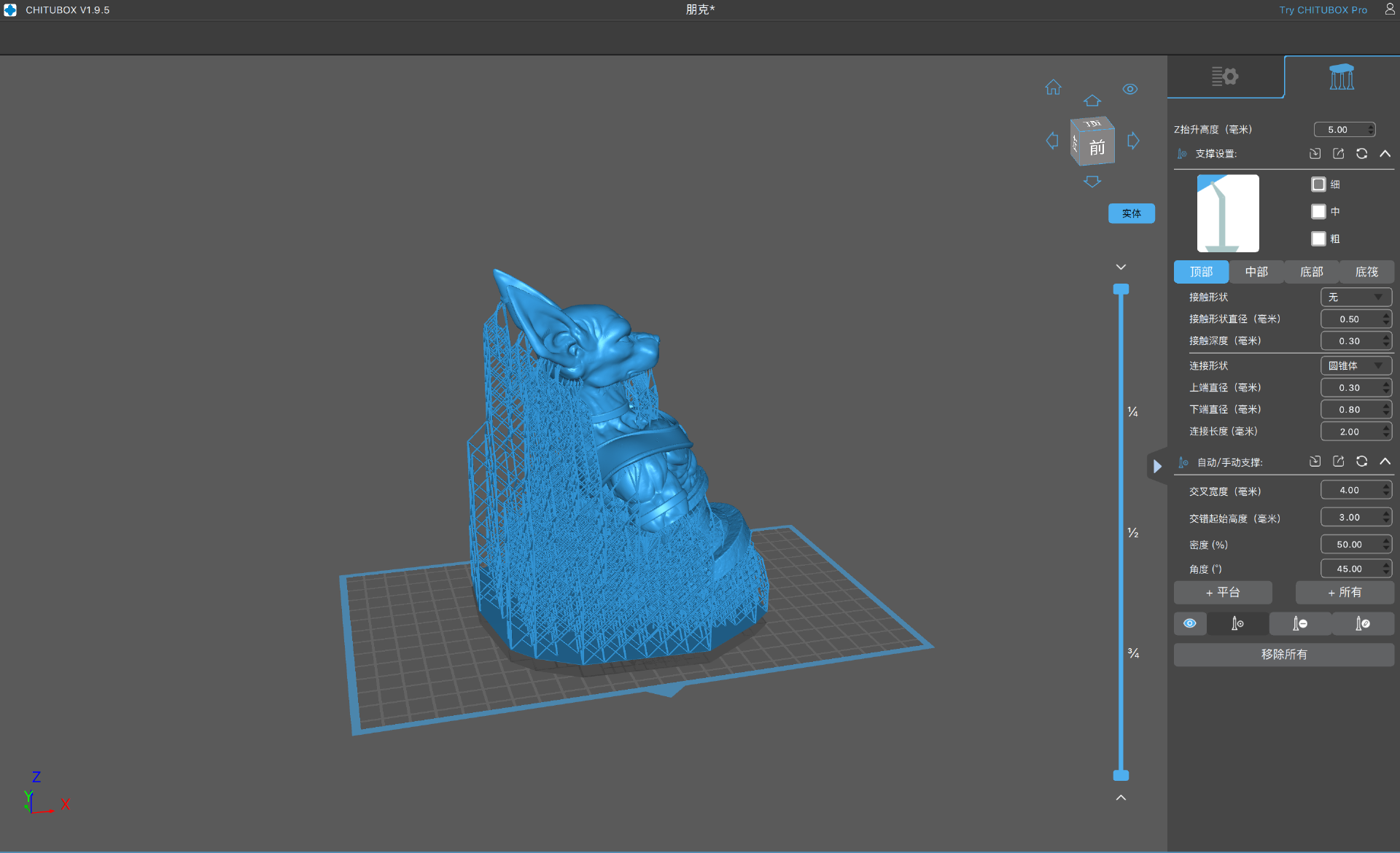Click the up chevron below the layer slider
This screenshot has width=1400, height=853.
(x=1121, y=798)
